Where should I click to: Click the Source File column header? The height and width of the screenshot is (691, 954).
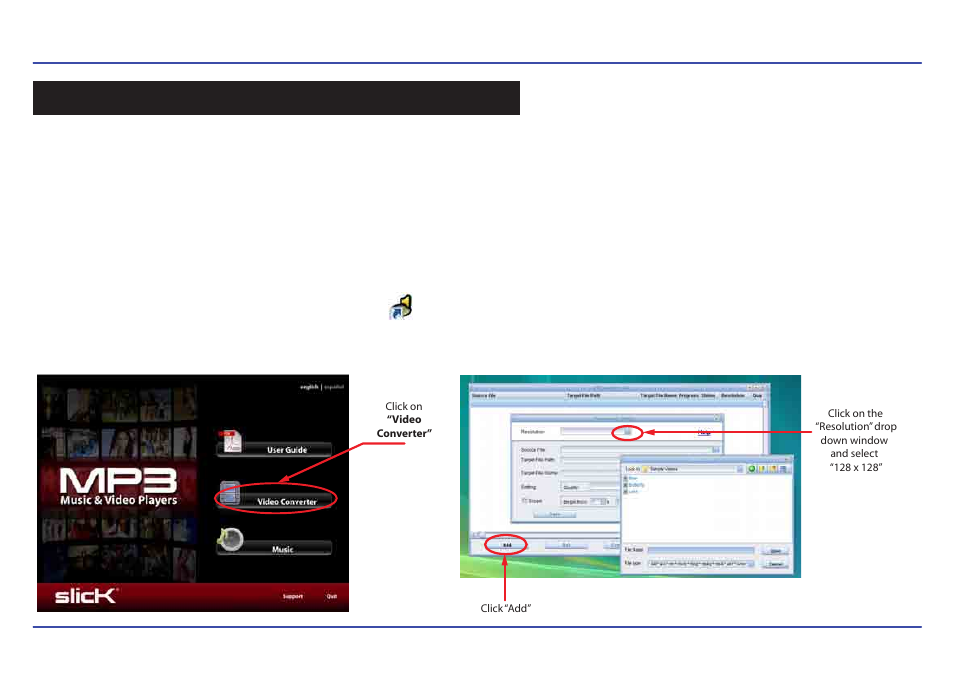point(484,395)
